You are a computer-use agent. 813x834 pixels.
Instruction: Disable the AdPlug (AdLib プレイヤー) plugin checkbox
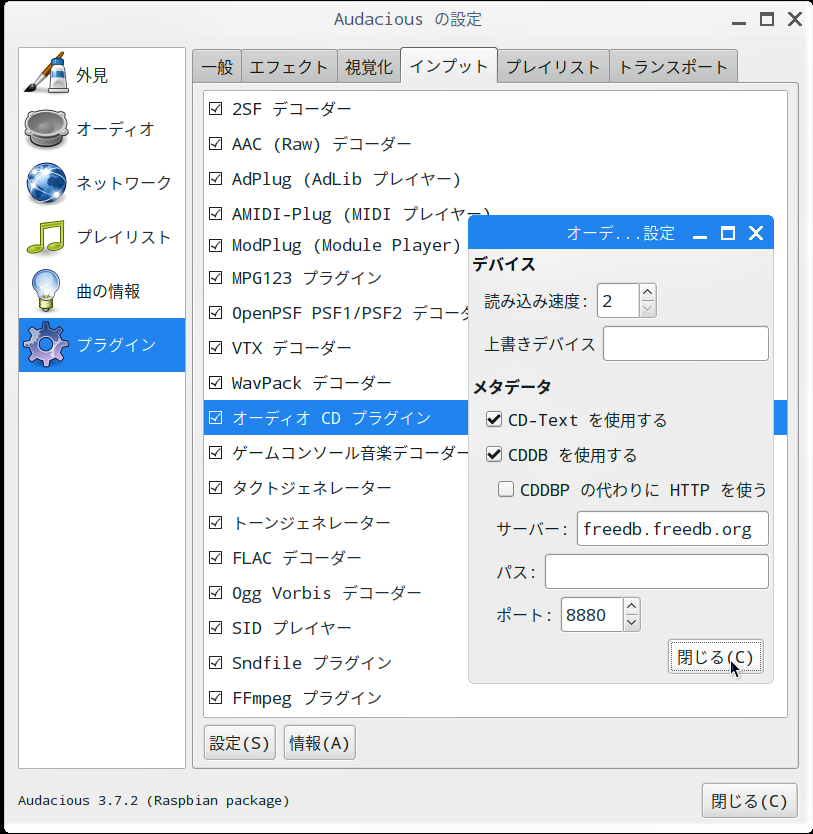215,179
